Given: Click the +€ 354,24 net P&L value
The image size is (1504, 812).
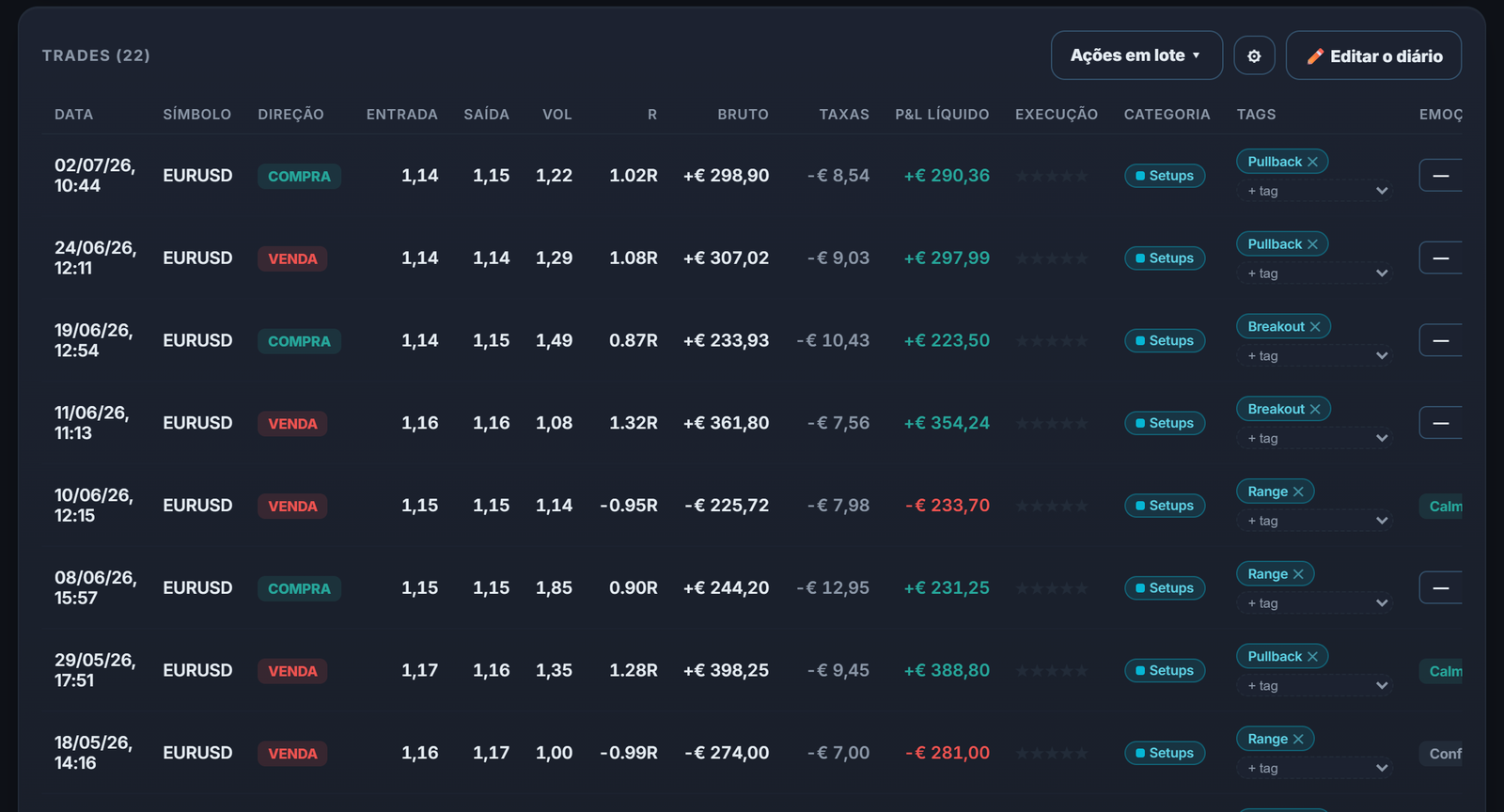Looking at the screenshot, I should [x=947, y=423].
